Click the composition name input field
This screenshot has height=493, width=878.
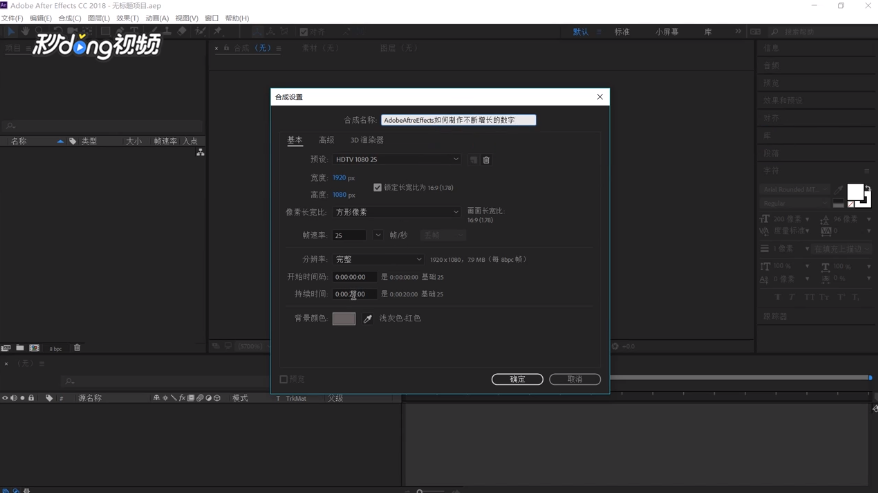tap(458, 120)
